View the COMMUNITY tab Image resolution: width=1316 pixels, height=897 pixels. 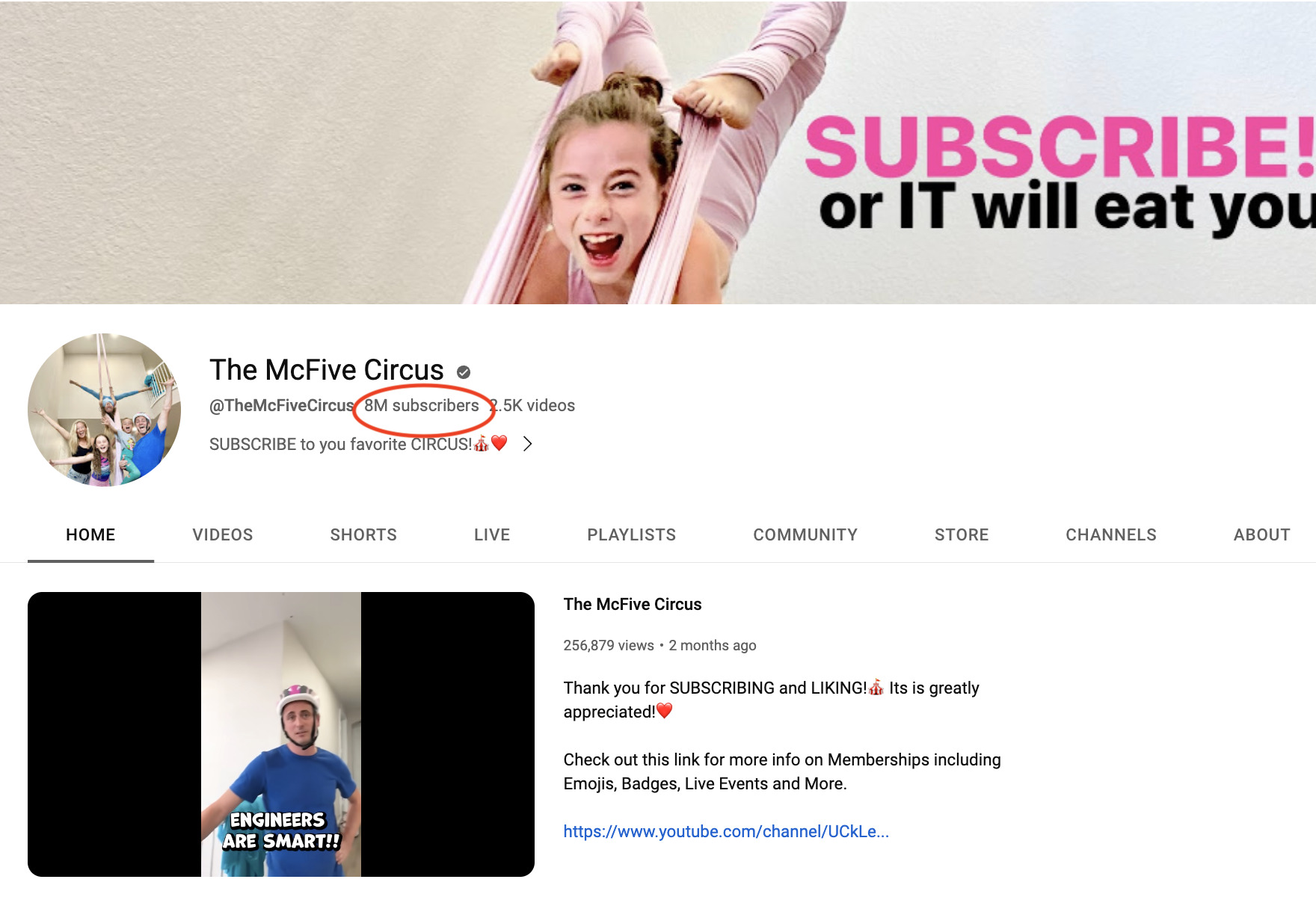(x=805, y=535)
